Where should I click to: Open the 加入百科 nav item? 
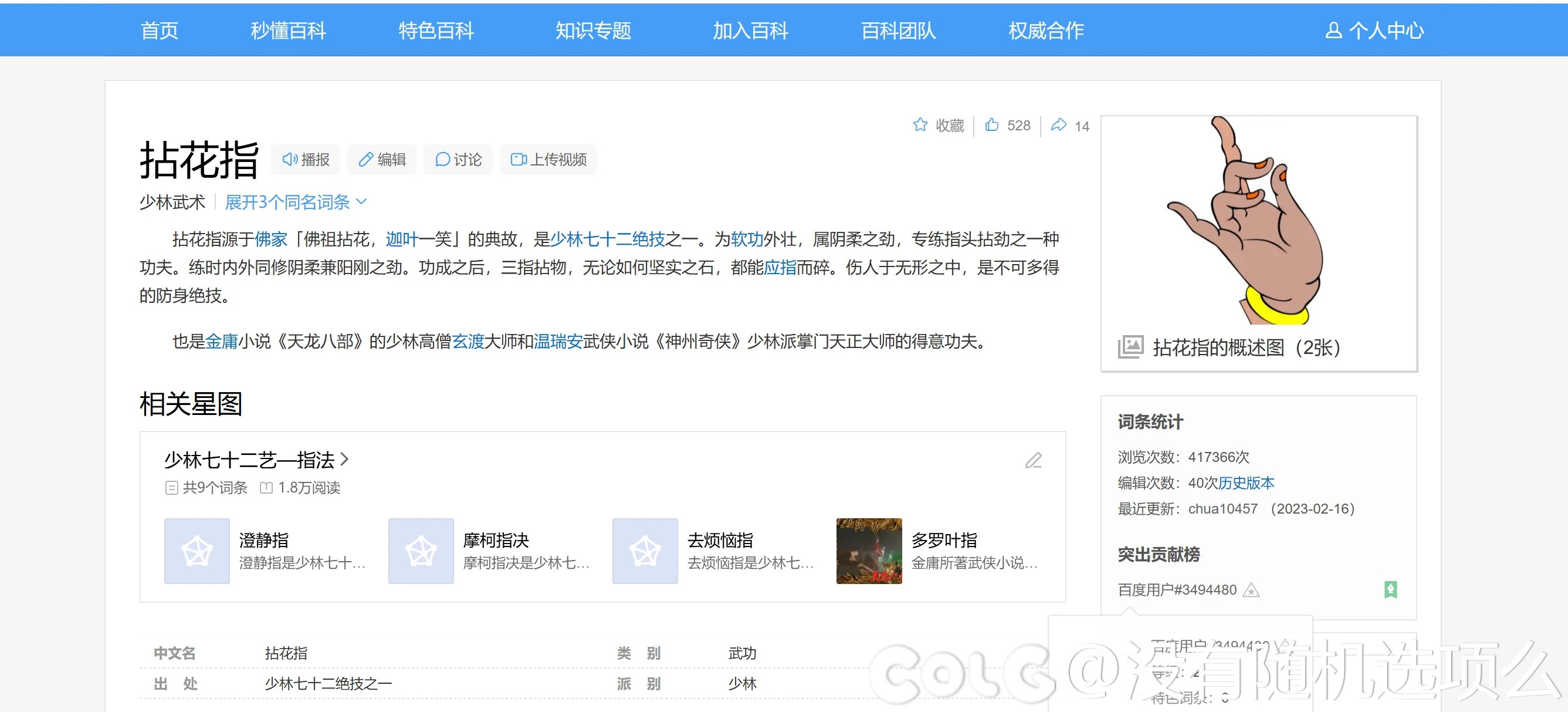750,31
